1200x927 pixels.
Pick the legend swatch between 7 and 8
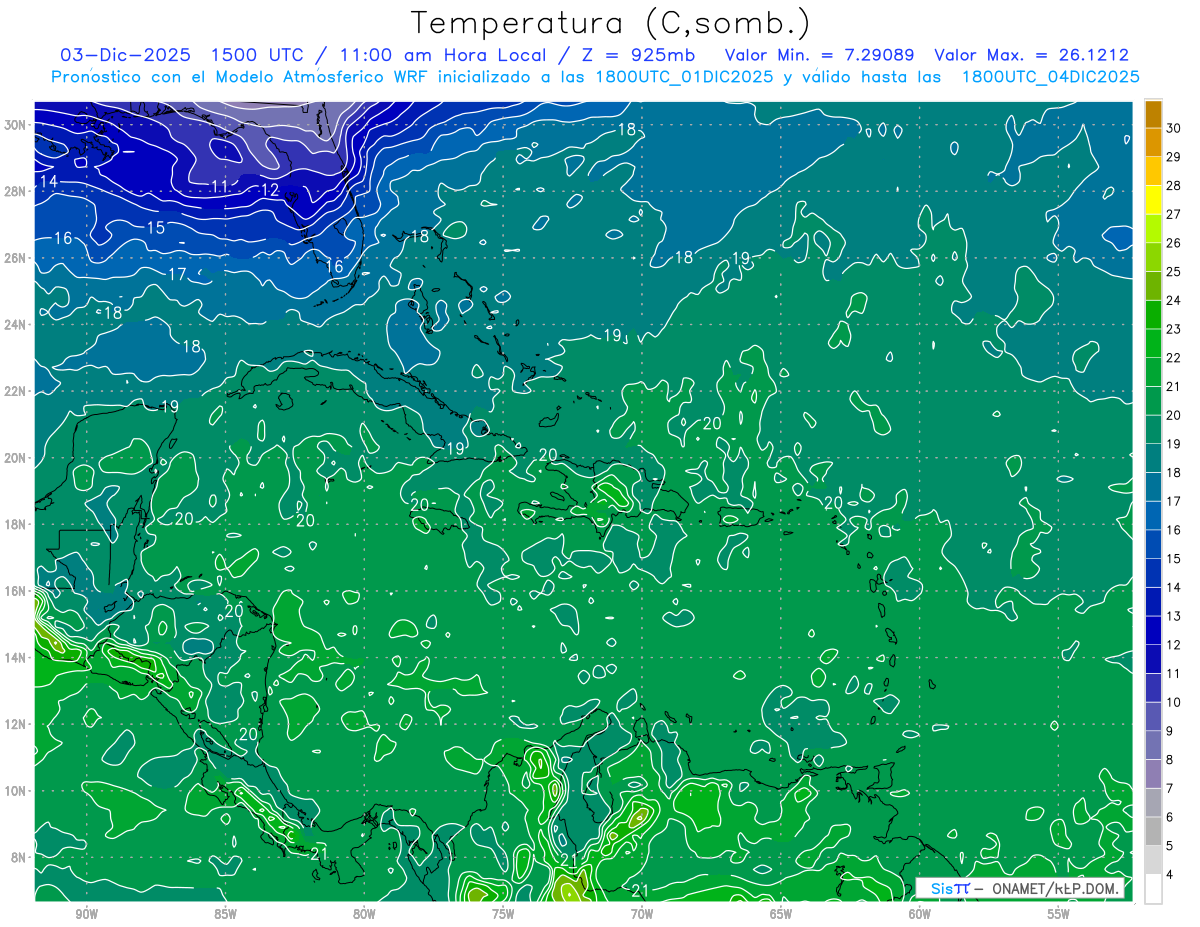coord(1153,773)
